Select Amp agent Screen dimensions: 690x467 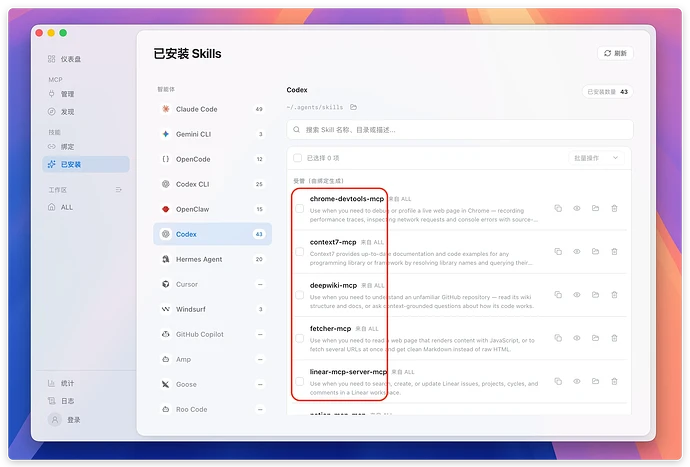pos(213,360)
